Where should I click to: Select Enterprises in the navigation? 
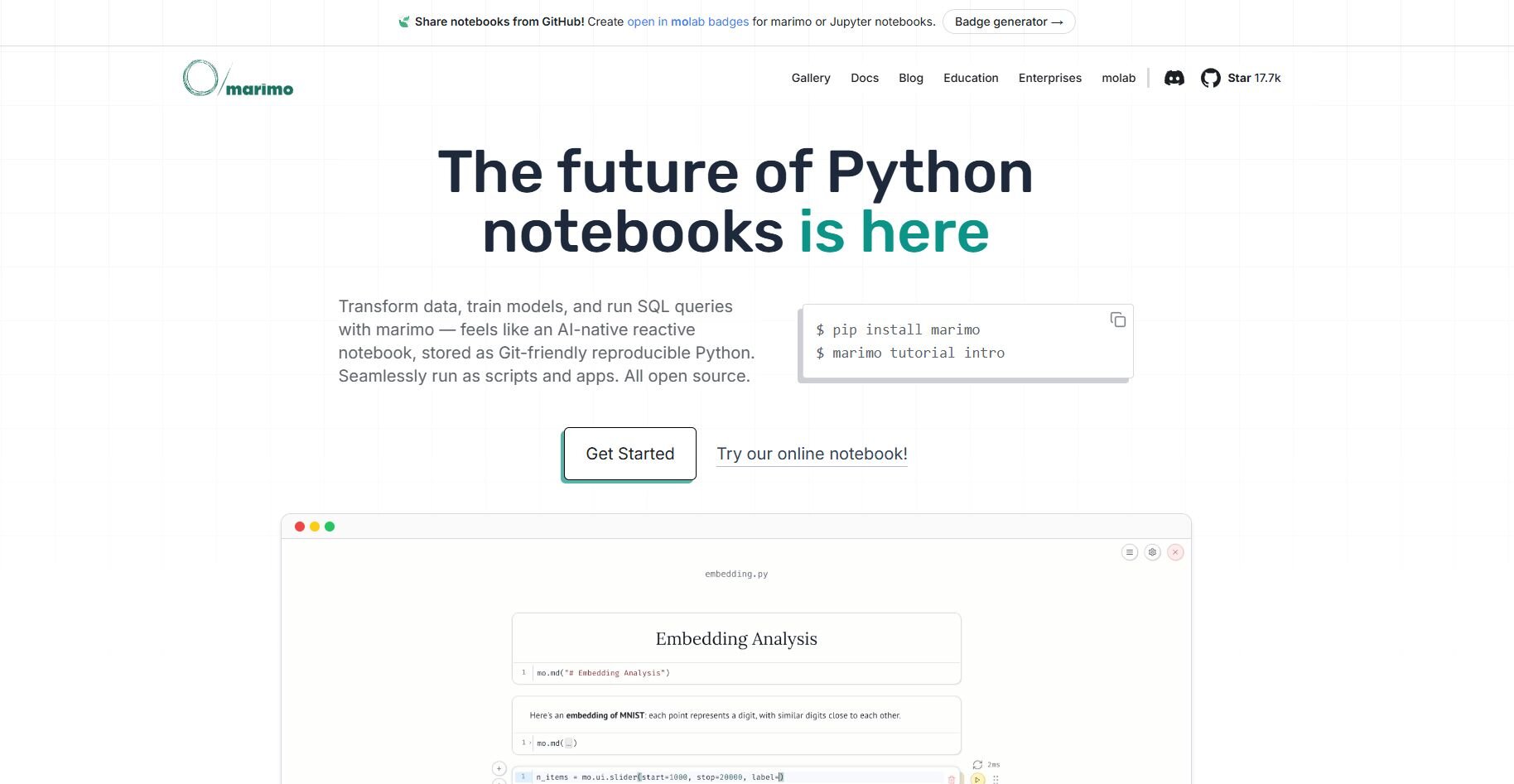pyautogui.click(x=1049, y=78)
